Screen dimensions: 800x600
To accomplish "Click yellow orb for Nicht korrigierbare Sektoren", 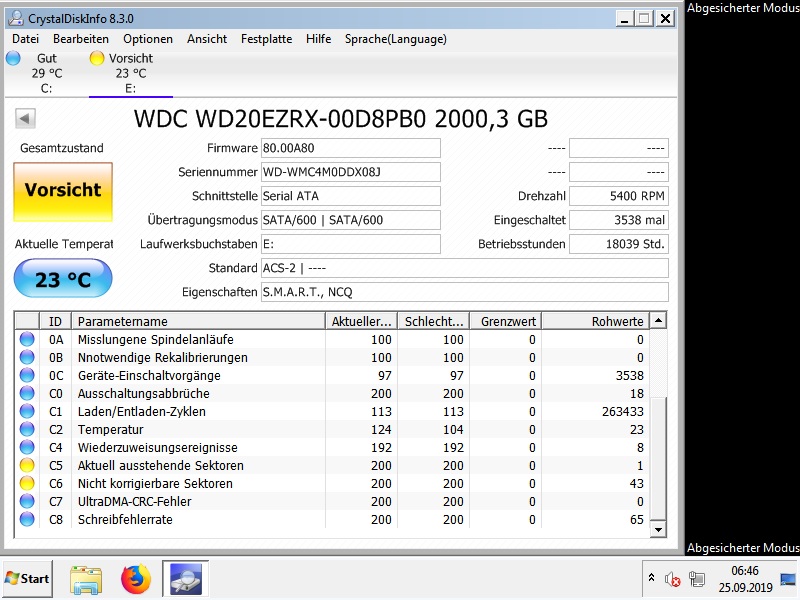I will pos(27,483).
